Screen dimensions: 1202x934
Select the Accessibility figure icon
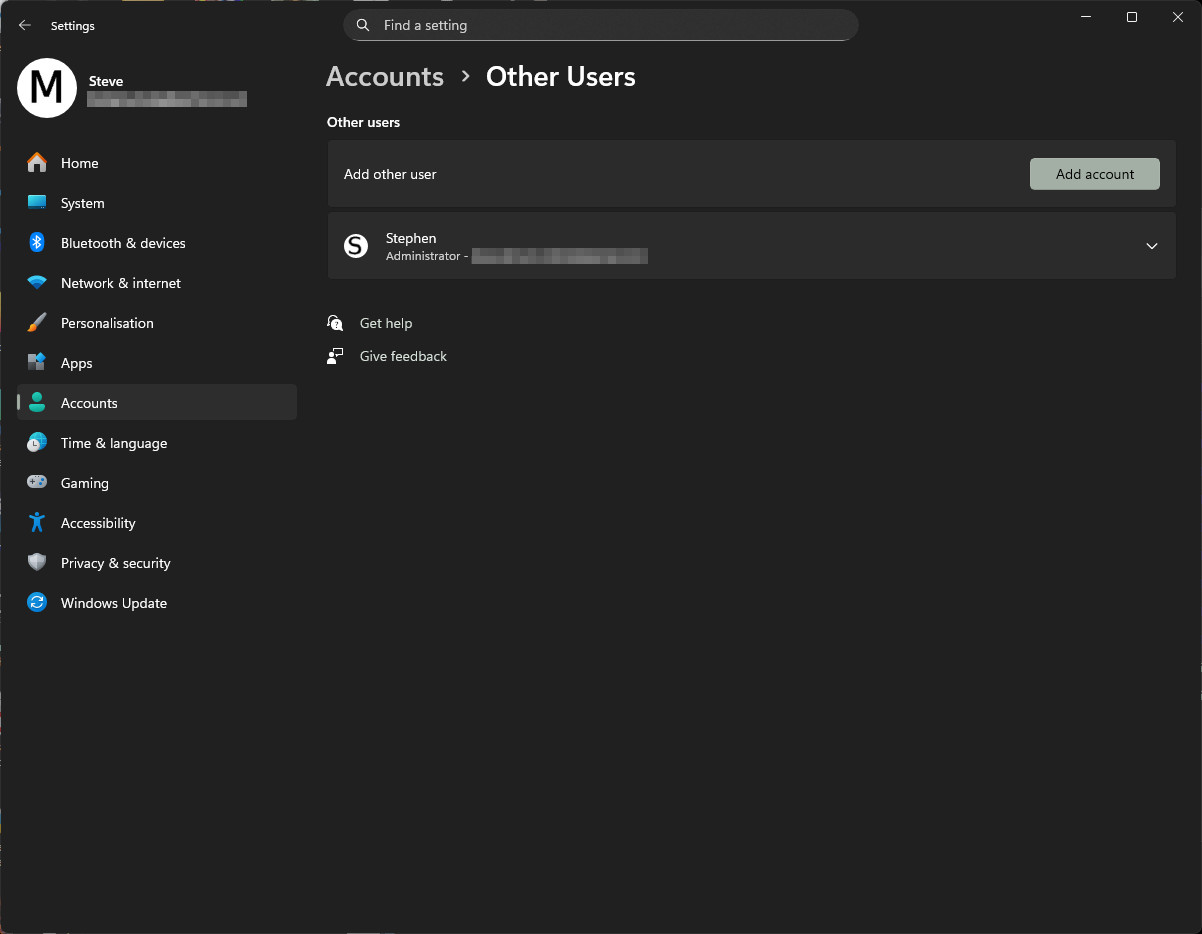click(x=37, y=523)
